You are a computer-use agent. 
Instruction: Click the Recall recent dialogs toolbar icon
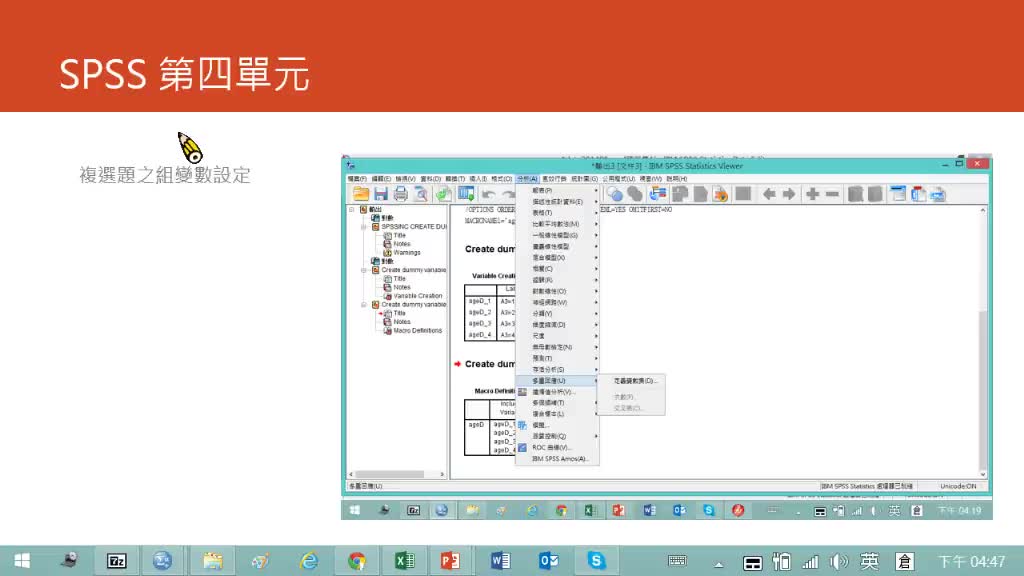466,194
